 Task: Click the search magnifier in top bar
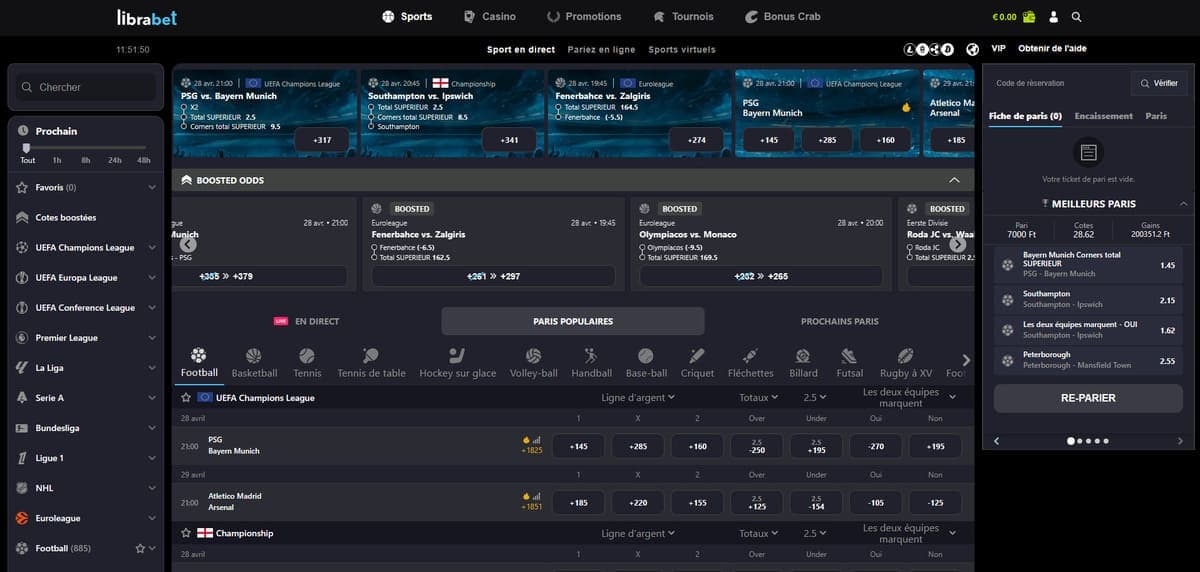point(1077,17)
